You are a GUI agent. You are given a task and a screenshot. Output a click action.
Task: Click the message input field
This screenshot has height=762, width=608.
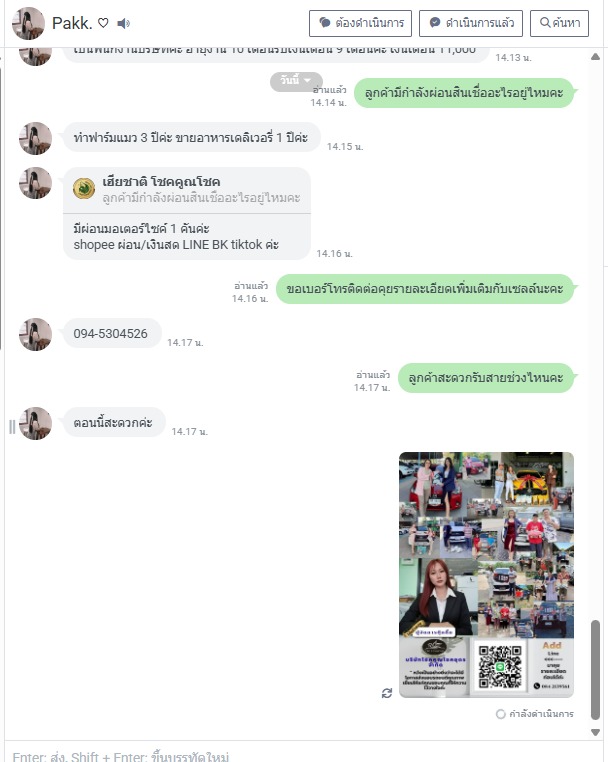point(301,752)
